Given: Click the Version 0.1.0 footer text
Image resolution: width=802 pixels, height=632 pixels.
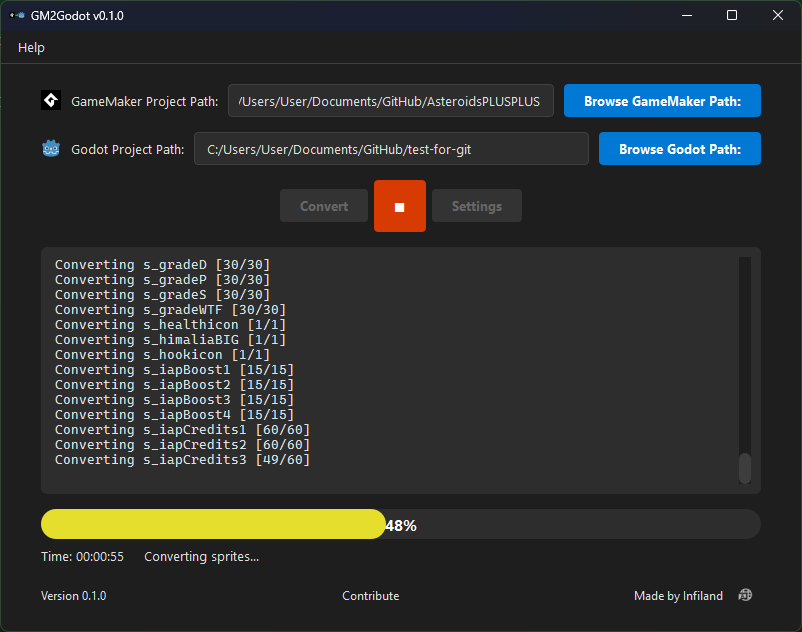Looking at the screenshot, I should pyautogui.click(x=74, y=596).
